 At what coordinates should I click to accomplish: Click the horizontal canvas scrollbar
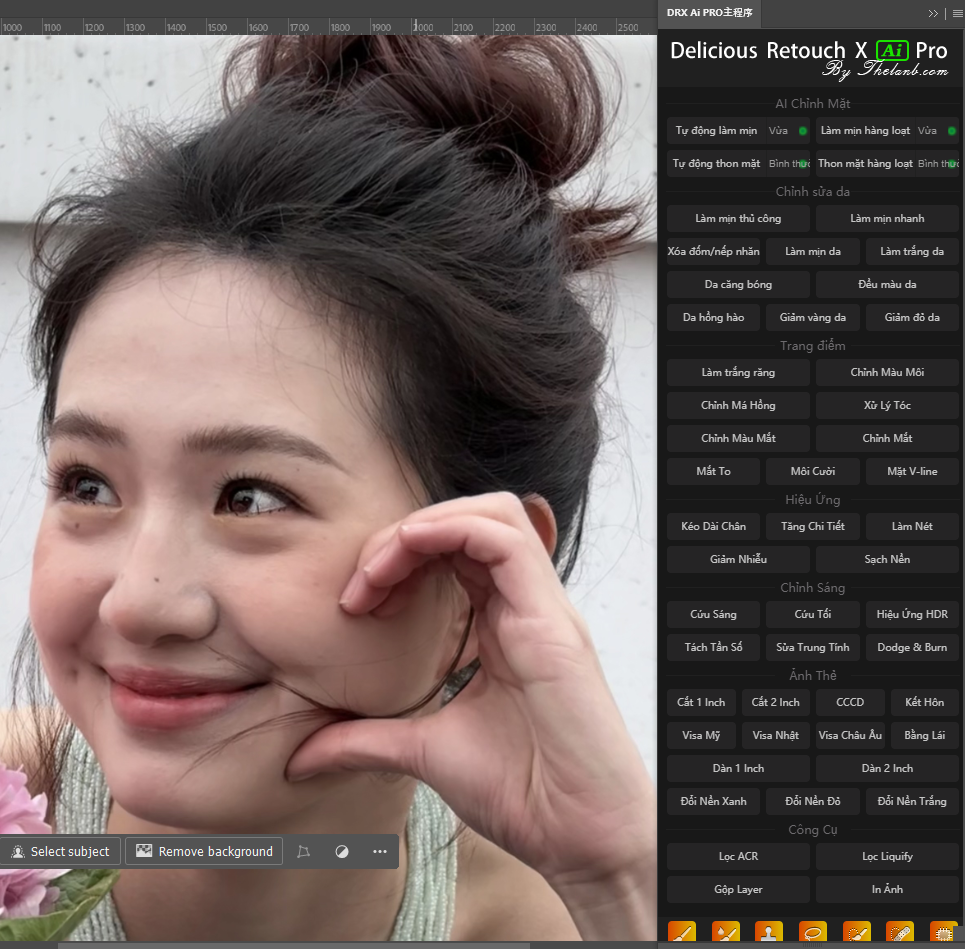(294, 945)
